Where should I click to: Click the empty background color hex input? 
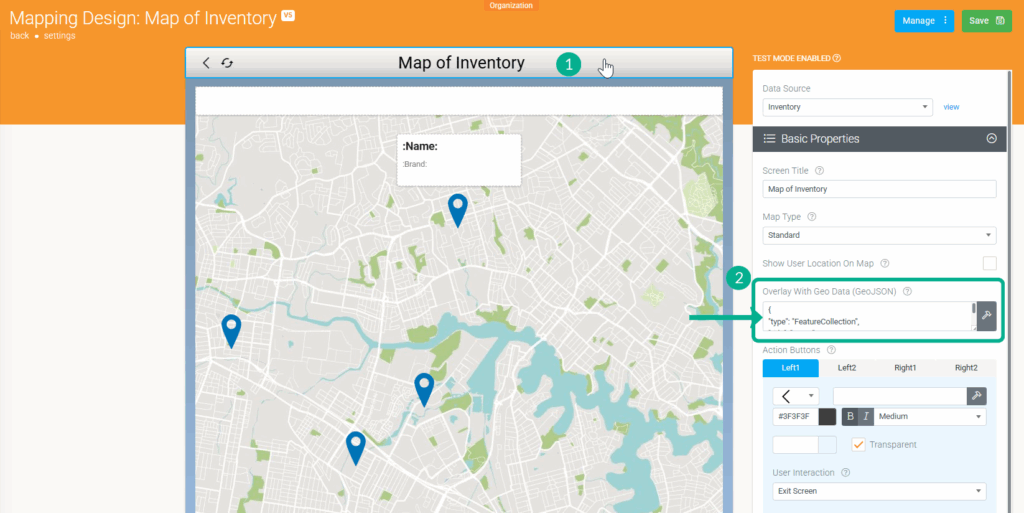point(795,444)
